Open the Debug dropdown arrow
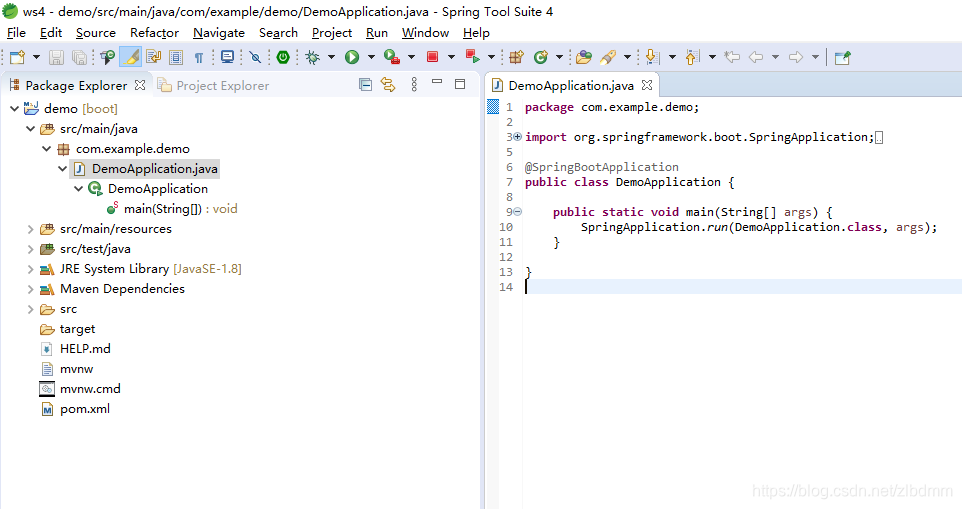This screenshot has height=509, width=962. [331, 57]
